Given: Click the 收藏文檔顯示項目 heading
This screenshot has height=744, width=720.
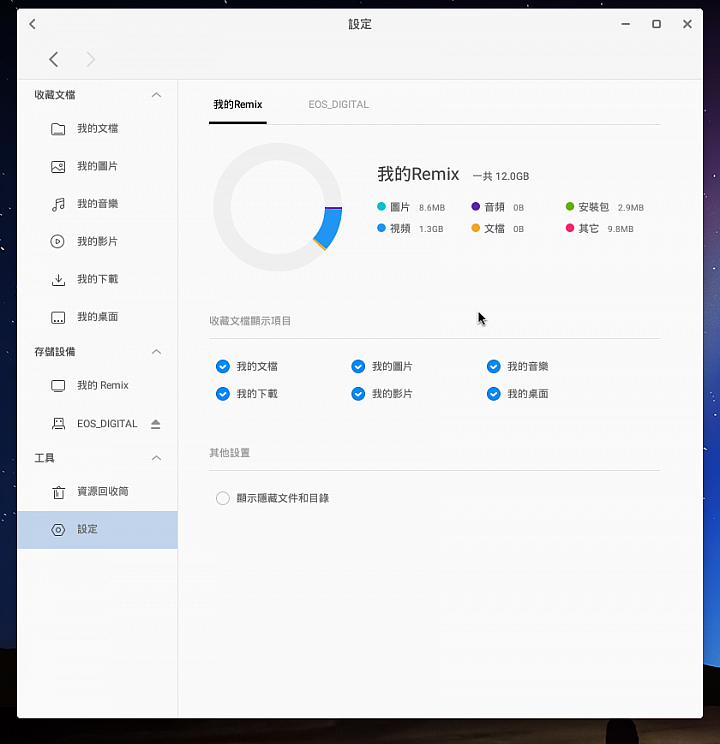Looking at the screenshot, I should (x=250, y=321).
